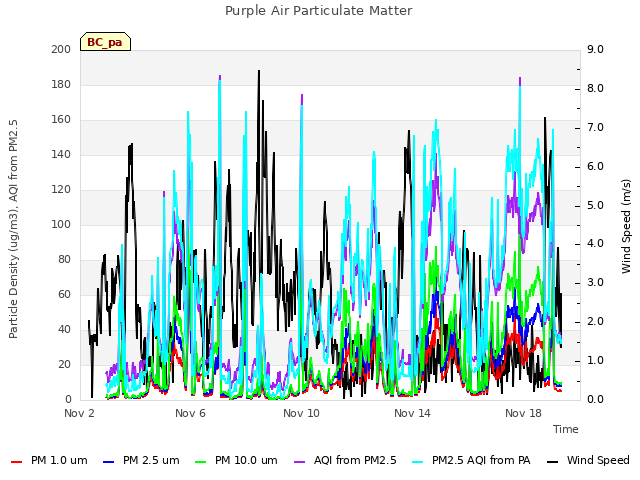
Task: Click the 3.0 tick on wind axis
Action: pyautogui.click(x=596, y=282)
